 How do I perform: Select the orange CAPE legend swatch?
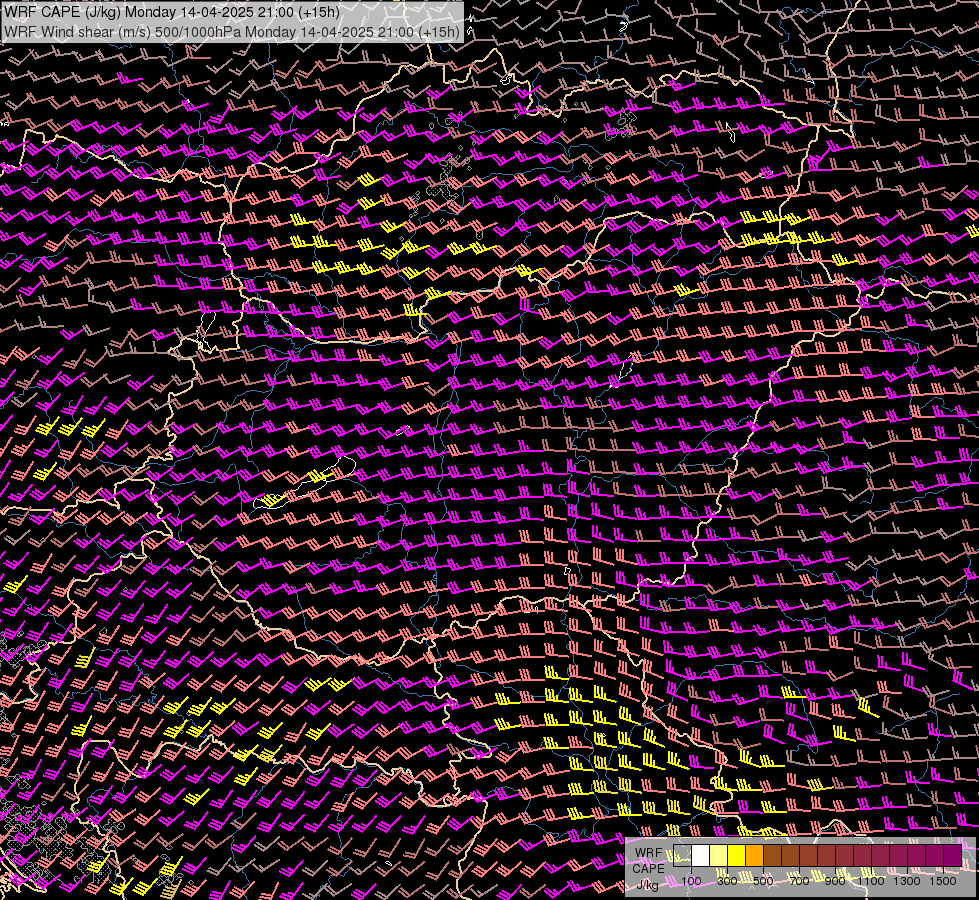(x=754, y=856)
